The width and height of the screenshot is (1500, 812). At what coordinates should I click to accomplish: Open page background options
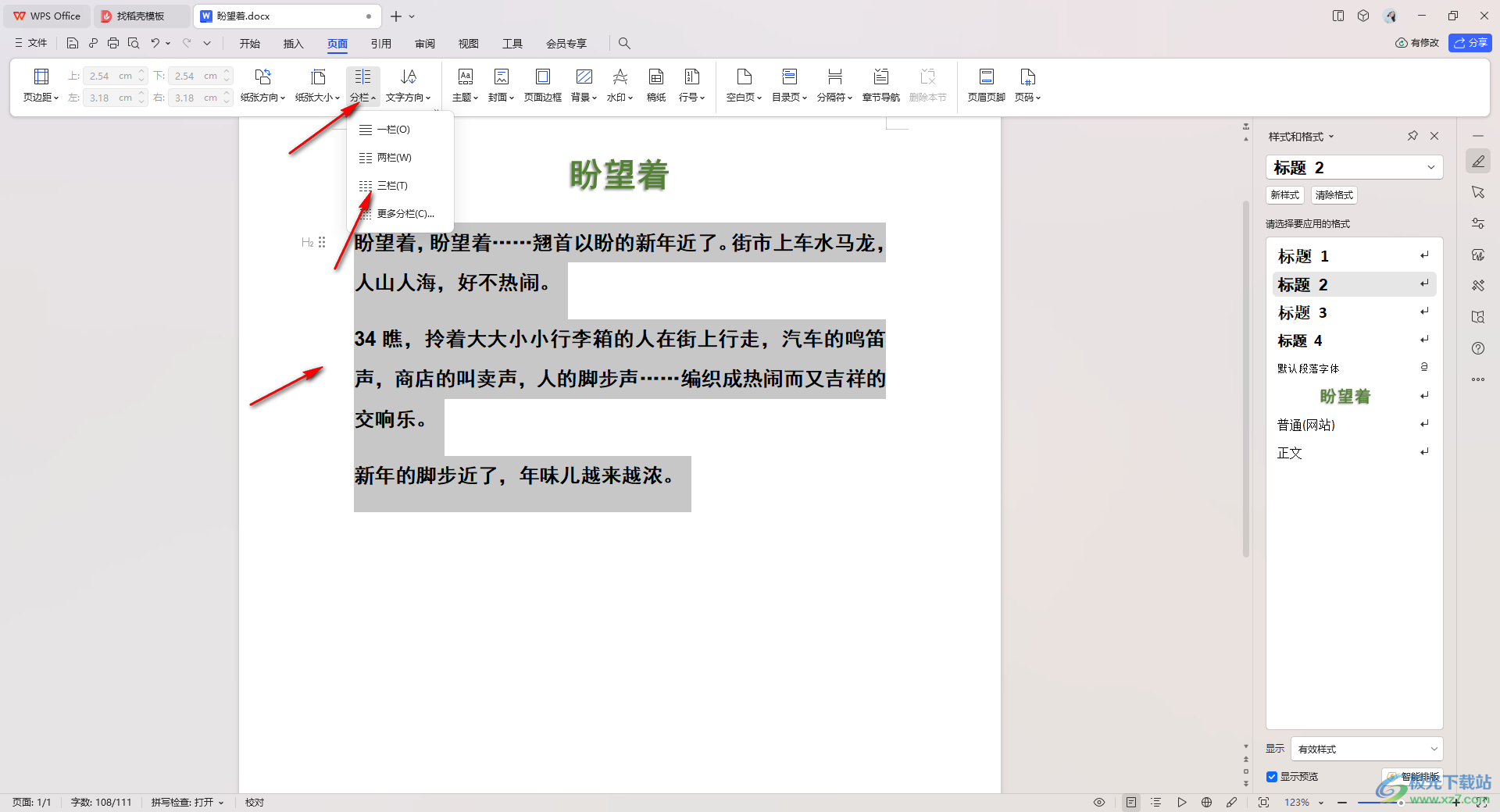tap(584, 85)
